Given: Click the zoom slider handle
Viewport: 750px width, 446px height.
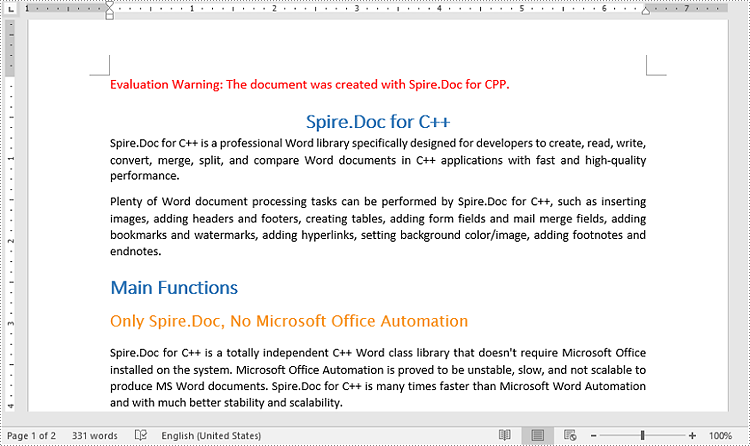Looking at the screenshot, I should (642, 435).
